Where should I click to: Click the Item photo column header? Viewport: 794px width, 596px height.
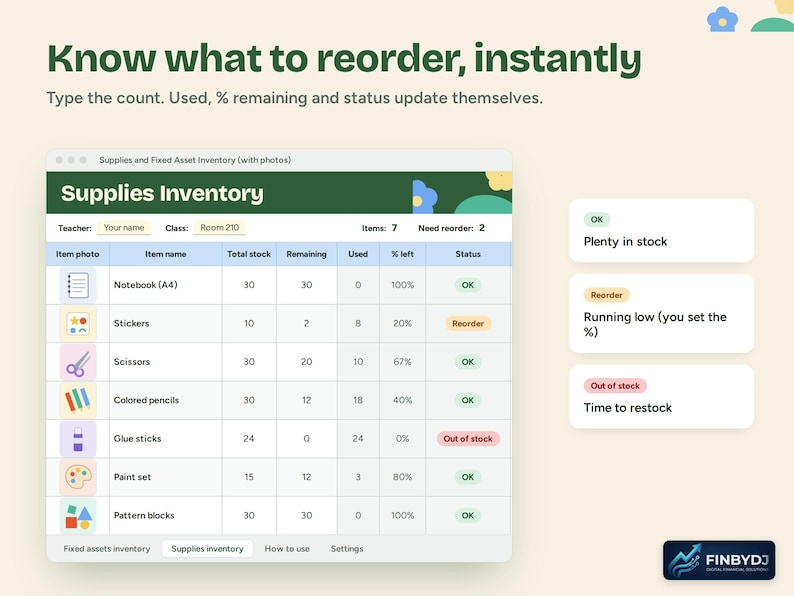pyautogui.click(x=77, y=254)
